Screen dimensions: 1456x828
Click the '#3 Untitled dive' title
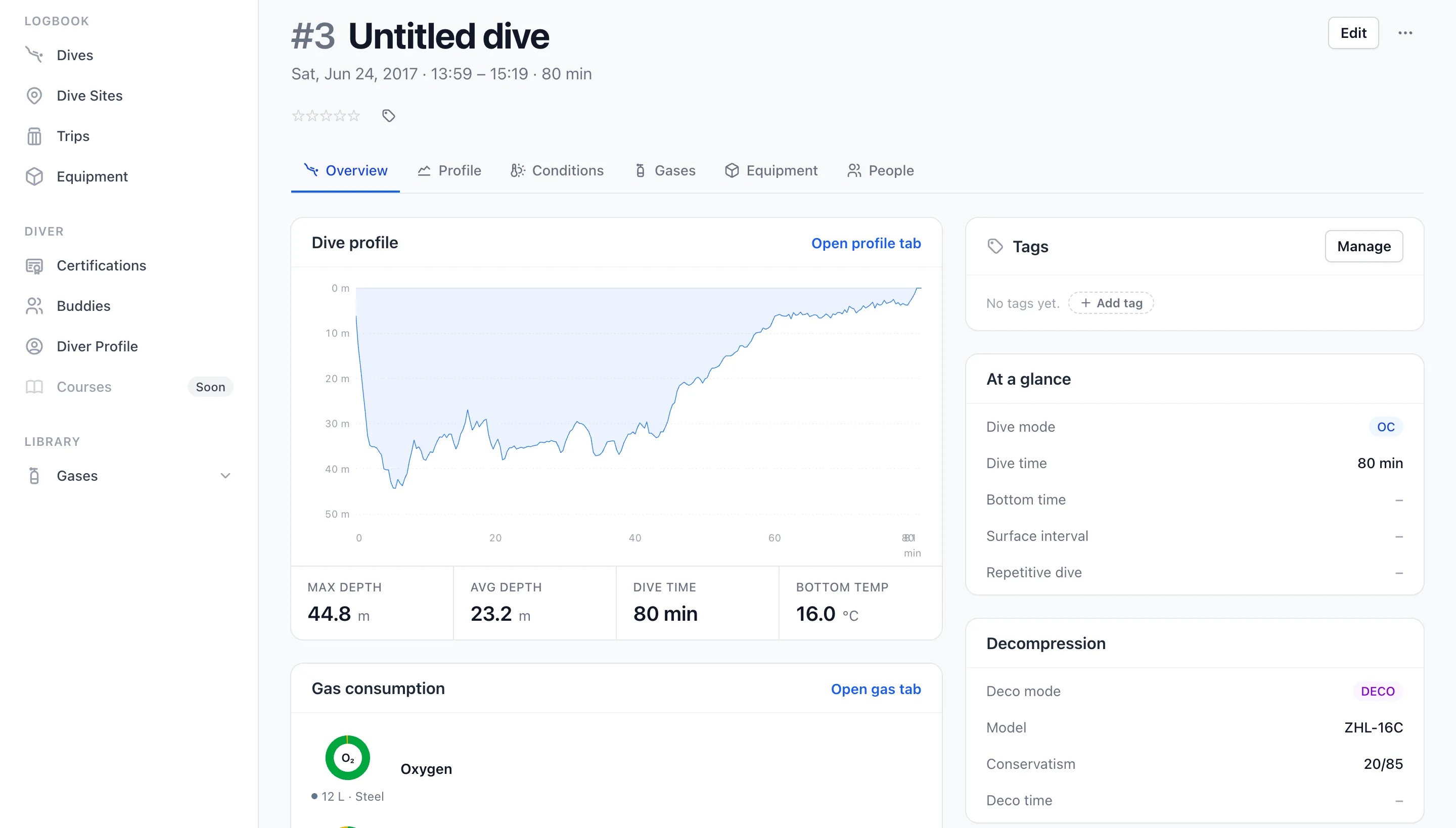[420, 36]
